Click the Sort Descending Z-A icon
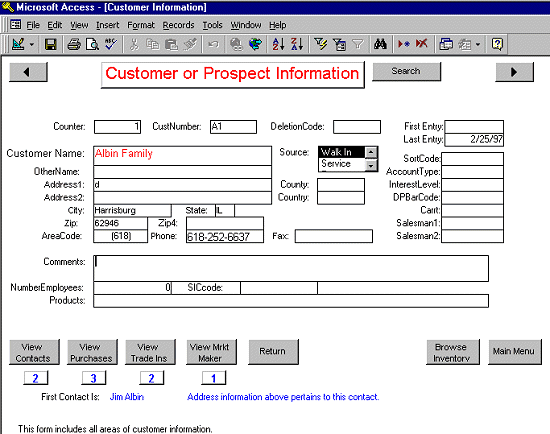The width and height of the screenshot is (550, 434). 297,45
